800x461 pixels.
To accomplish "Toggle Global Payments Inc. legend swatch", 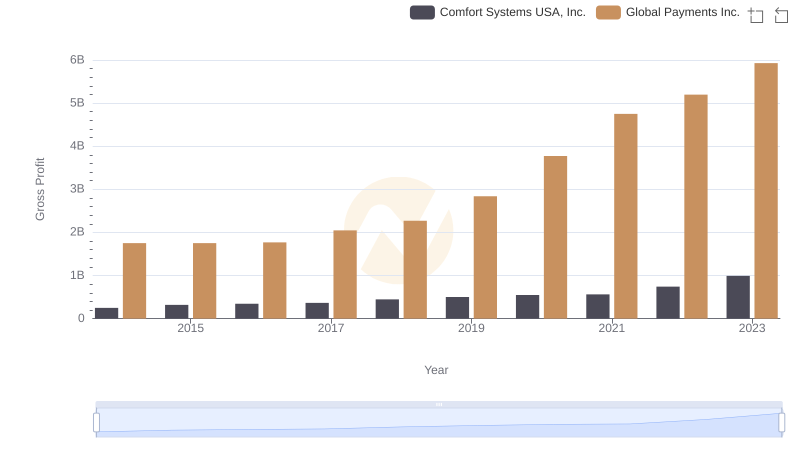I will [x=608, y=12].
